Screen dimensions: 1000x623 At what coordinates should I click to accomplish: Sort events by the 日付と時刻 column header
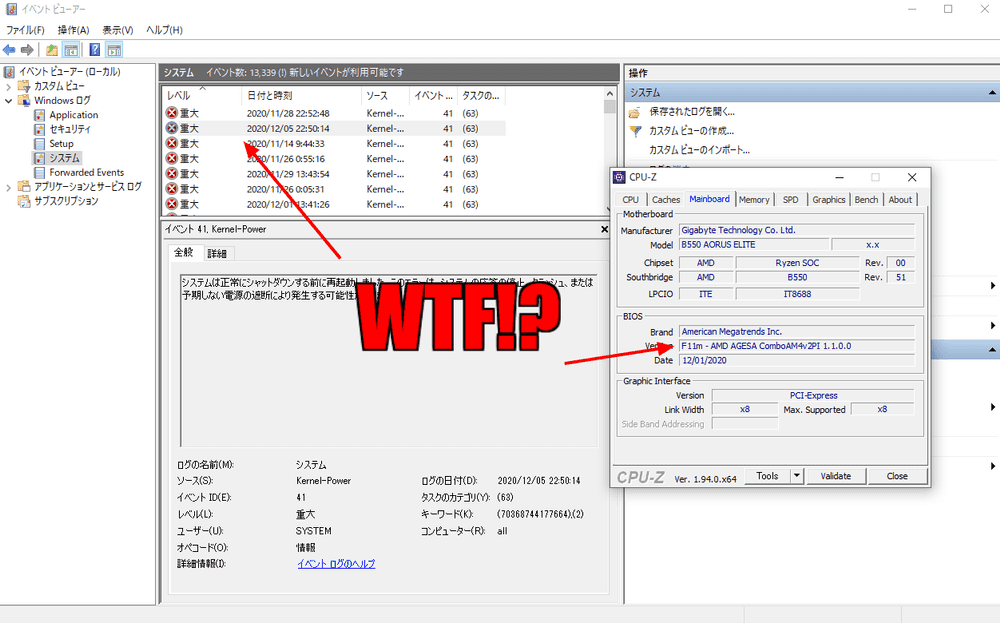coord(301,95)
